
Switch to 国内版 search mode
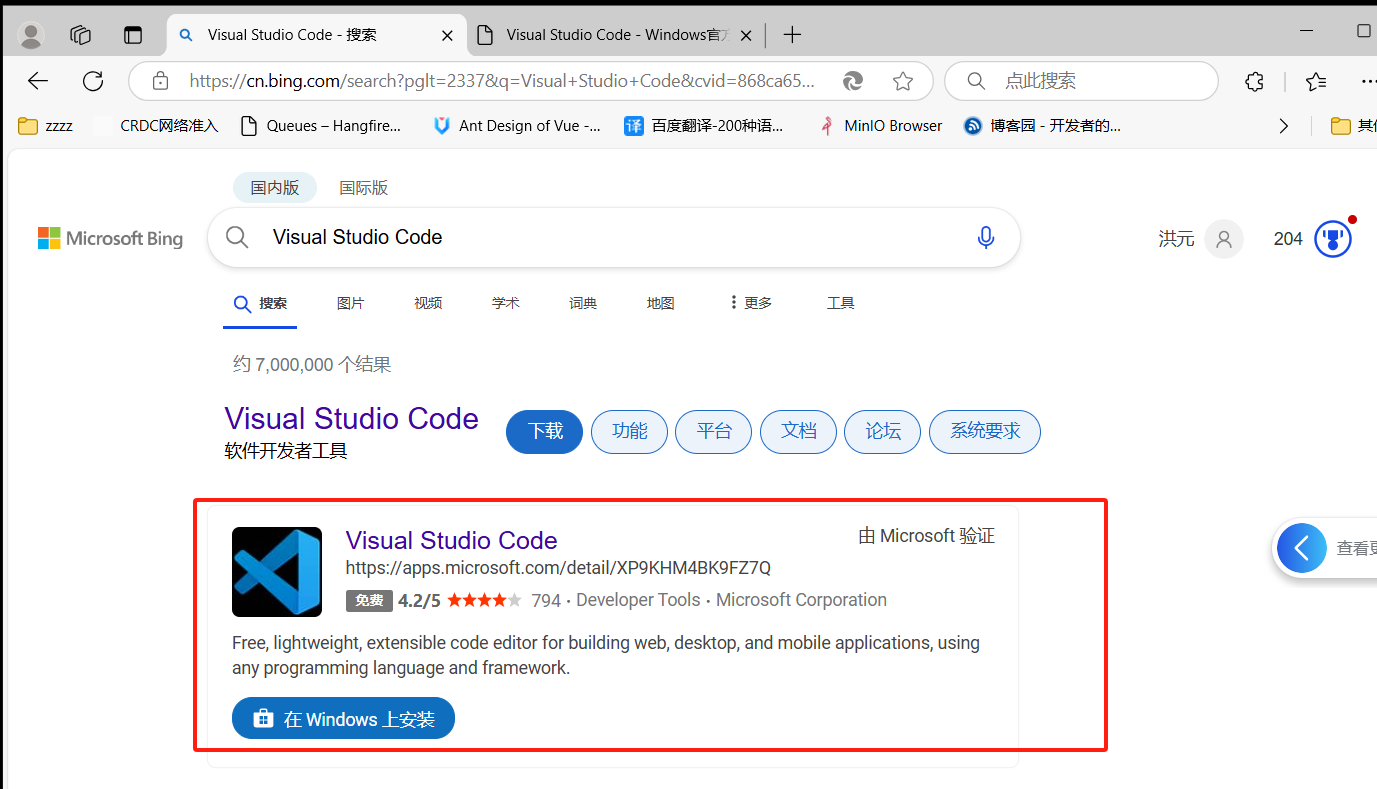[x=275, y=188]
